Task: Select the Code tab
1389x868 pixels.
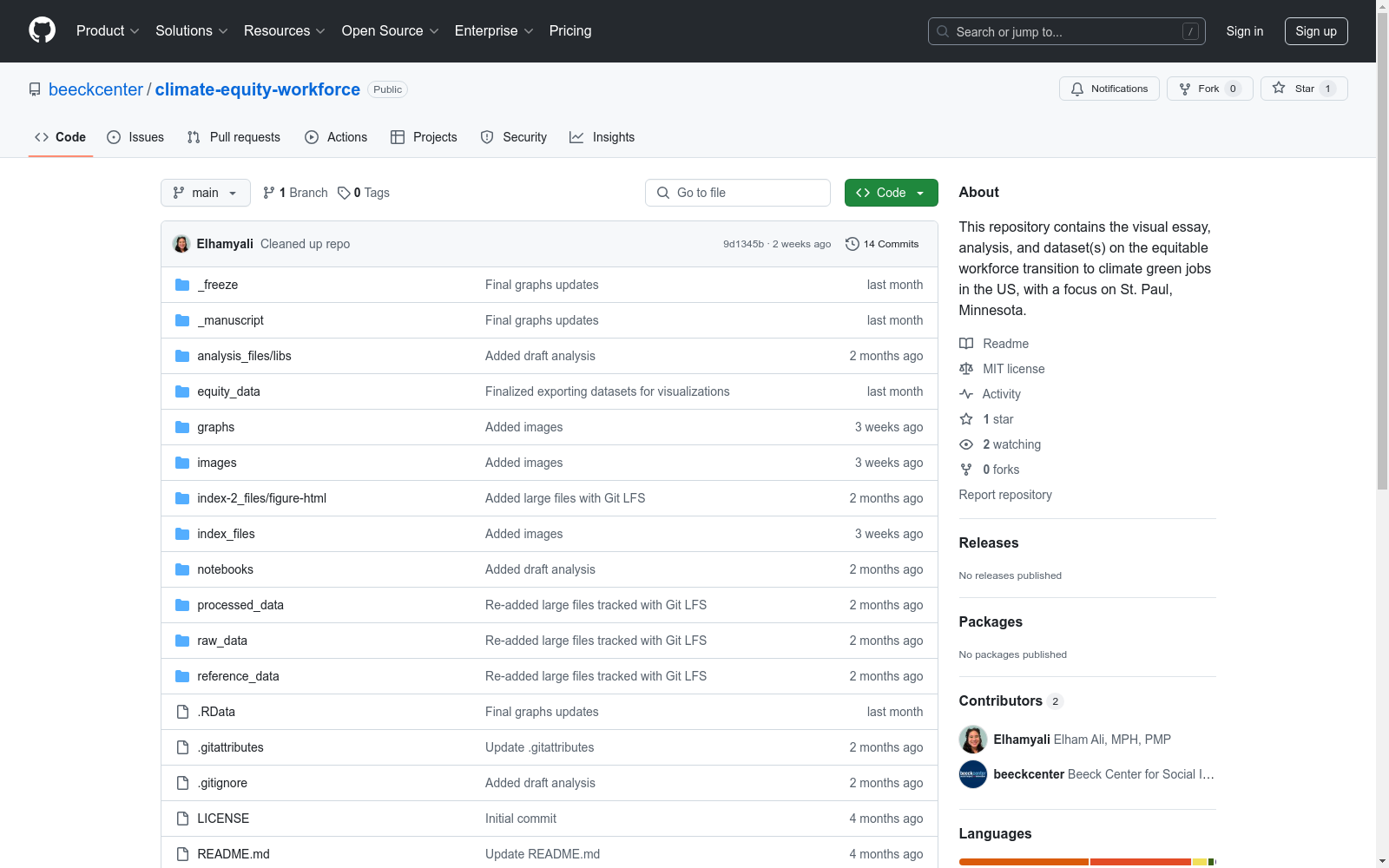Action: point(61,137)
